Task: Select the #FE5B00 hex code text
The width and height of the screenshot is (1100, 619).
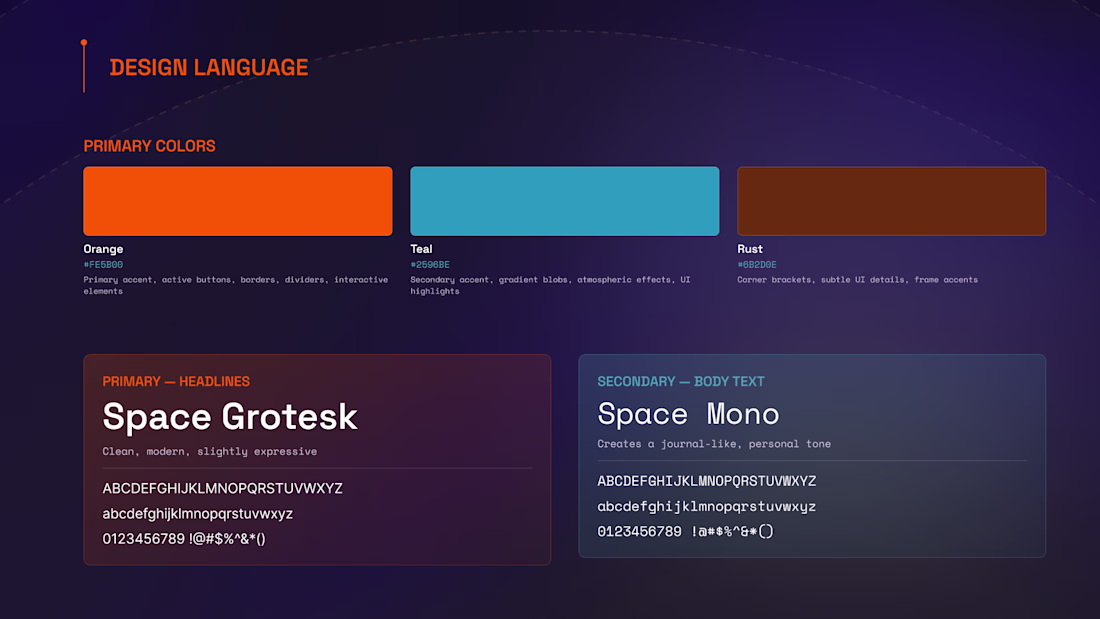Action: [103, 265]
